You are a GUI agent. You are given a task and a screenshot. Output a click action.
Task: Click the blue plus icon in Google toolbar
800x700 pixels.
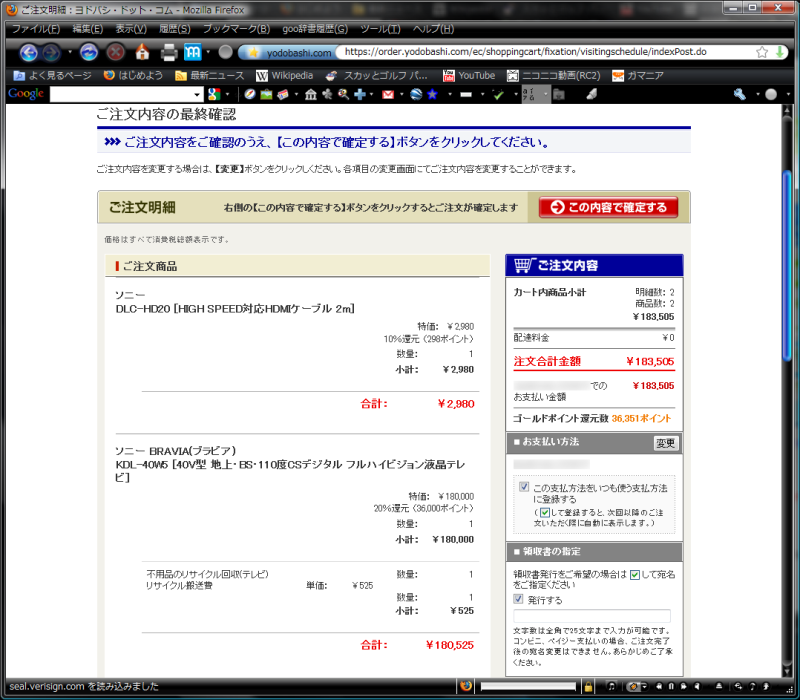(x=360, y=94)
